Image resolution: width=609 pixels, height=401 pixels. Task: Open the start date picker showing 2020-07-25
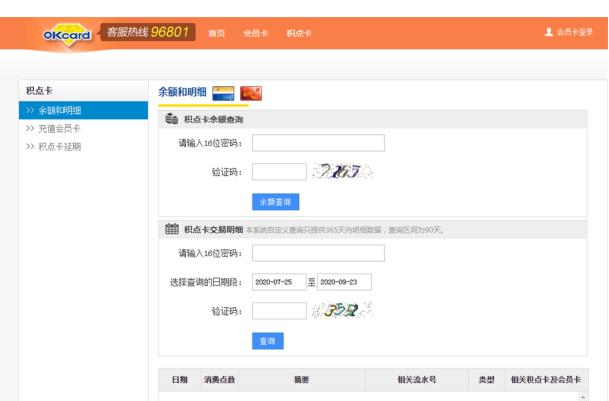coord(277,282)
